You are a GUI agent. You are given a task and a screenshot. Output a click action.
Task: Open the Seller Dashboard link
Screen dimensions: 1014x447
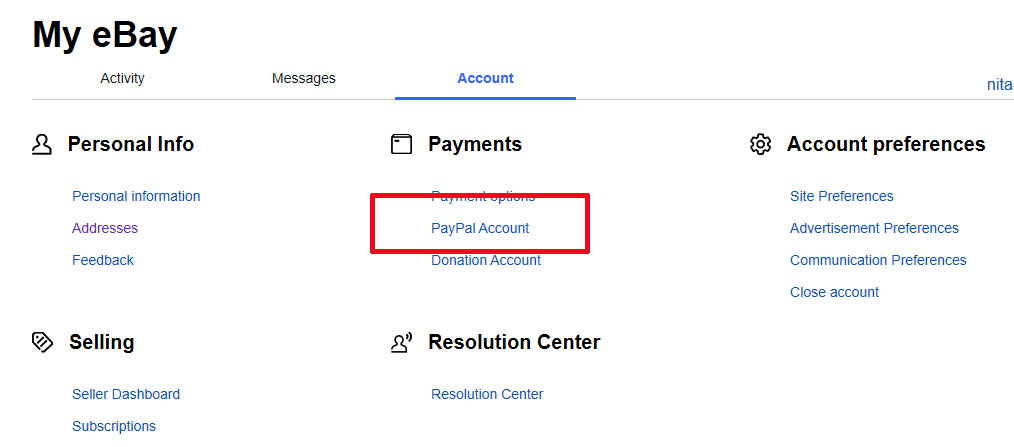(126, 394)
